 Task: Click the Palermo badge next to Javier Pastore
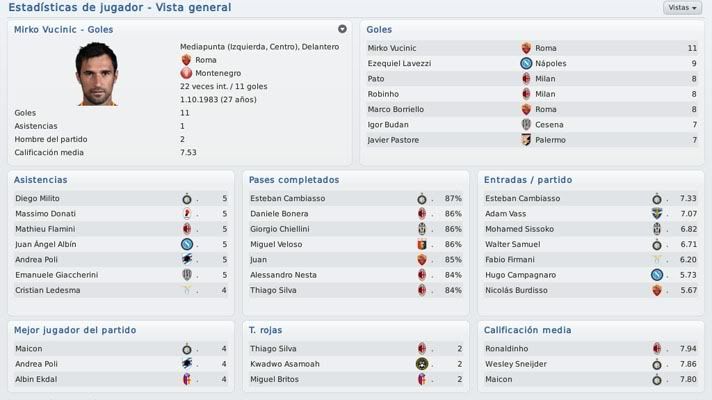526,140
